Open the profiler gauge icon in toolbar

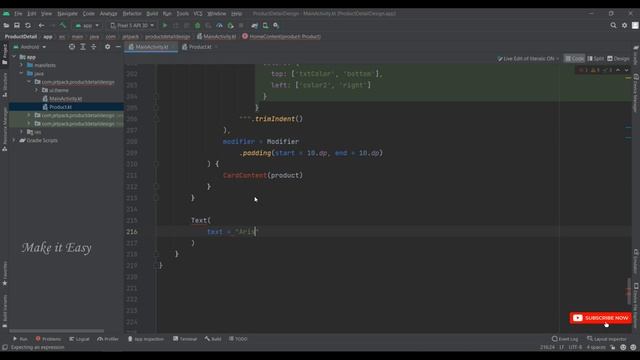[x=220, y=25]
